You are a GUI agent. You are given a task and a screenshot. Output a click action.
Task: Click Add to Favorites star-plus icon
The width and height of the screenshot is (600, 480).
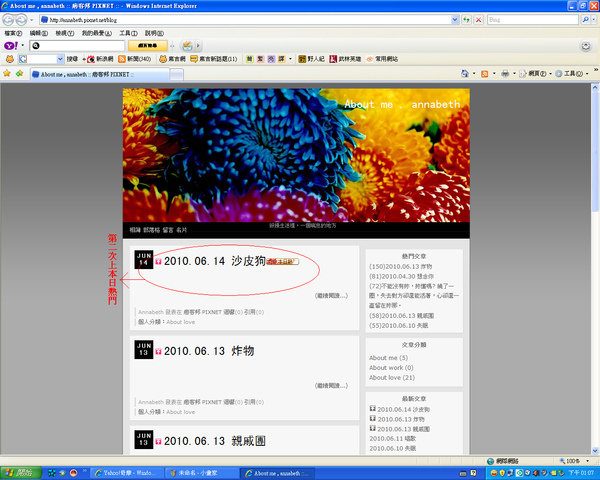(19, 73)
